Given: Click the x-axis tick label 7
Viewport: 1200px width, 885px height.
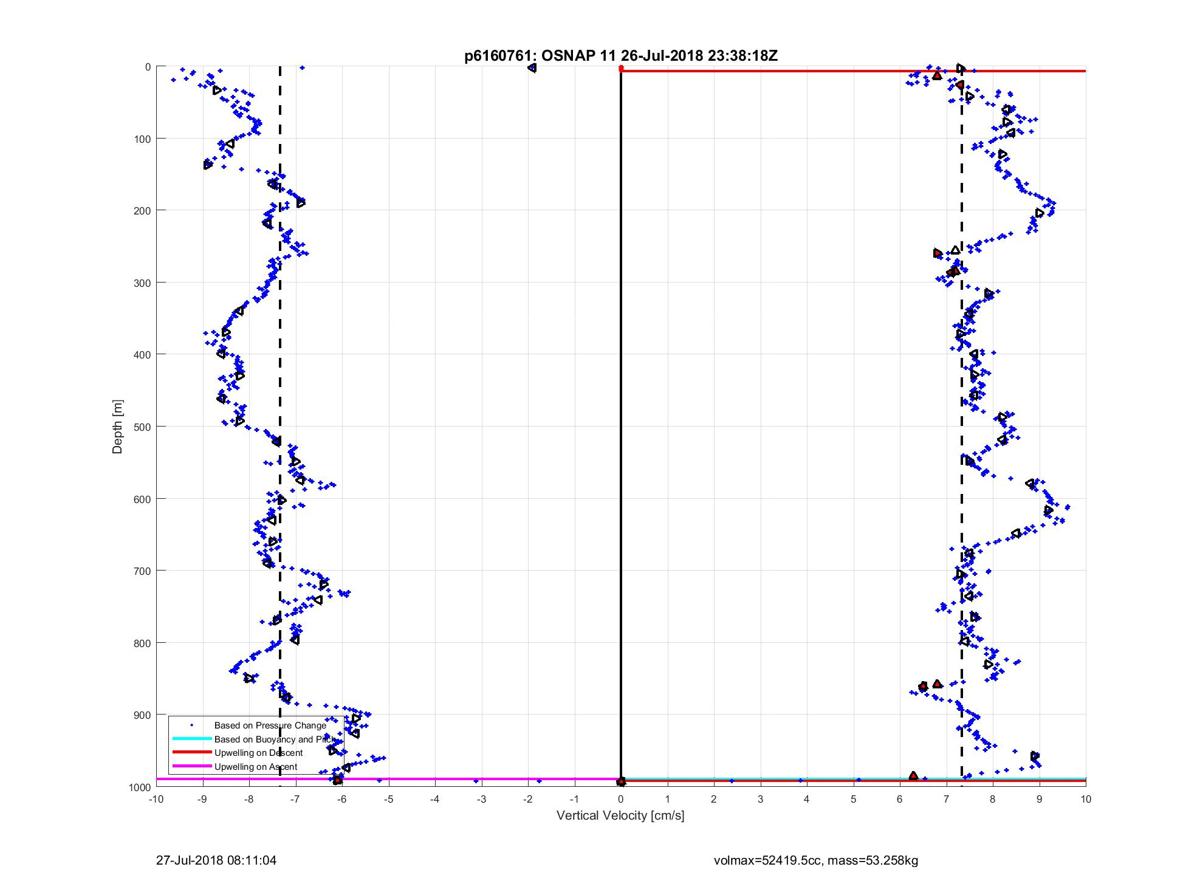Looking at the screenshot, I should 946,799.
